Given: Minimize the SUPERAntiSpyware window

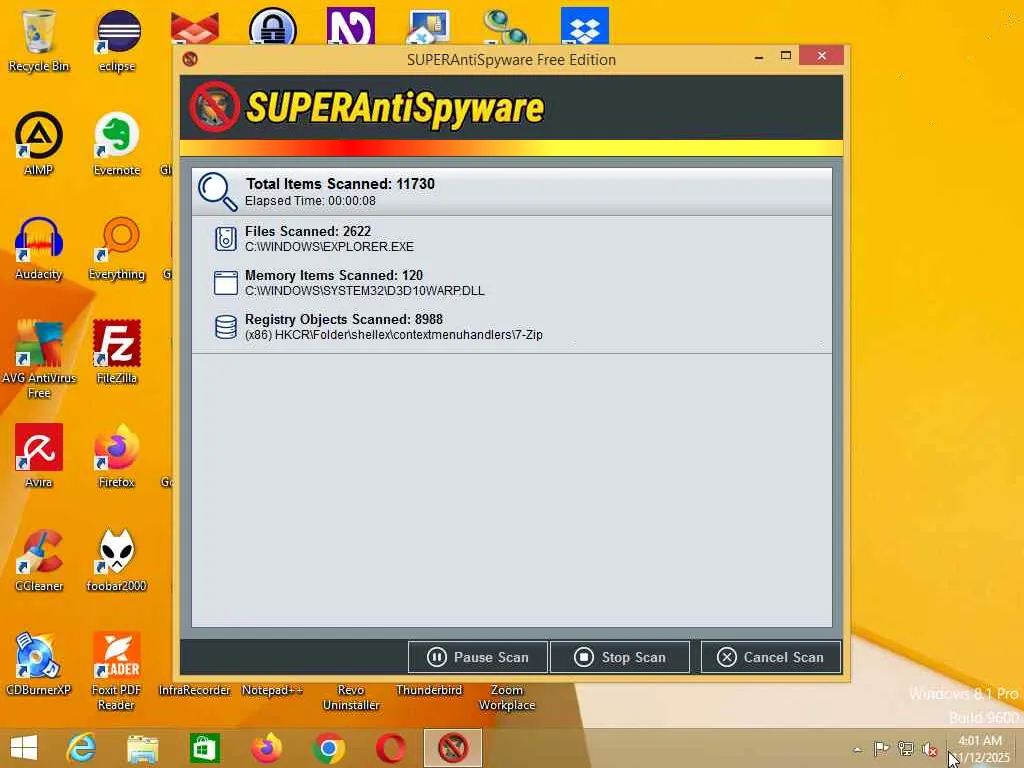Looking at the screenshot, I should click(x=759, y=57).
